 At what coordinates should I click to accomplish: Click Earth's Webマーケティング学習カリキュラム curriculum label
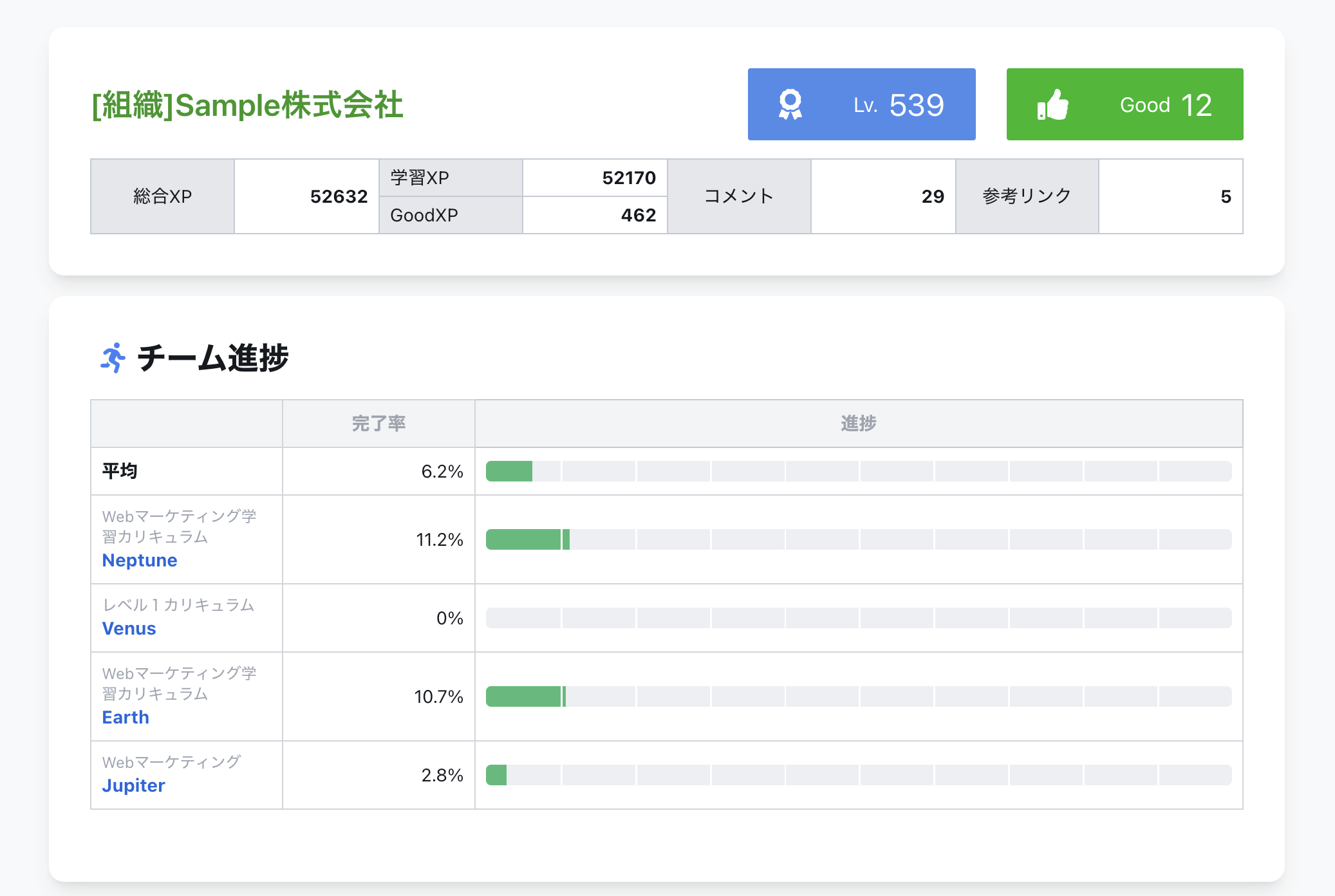coord(180,684)
